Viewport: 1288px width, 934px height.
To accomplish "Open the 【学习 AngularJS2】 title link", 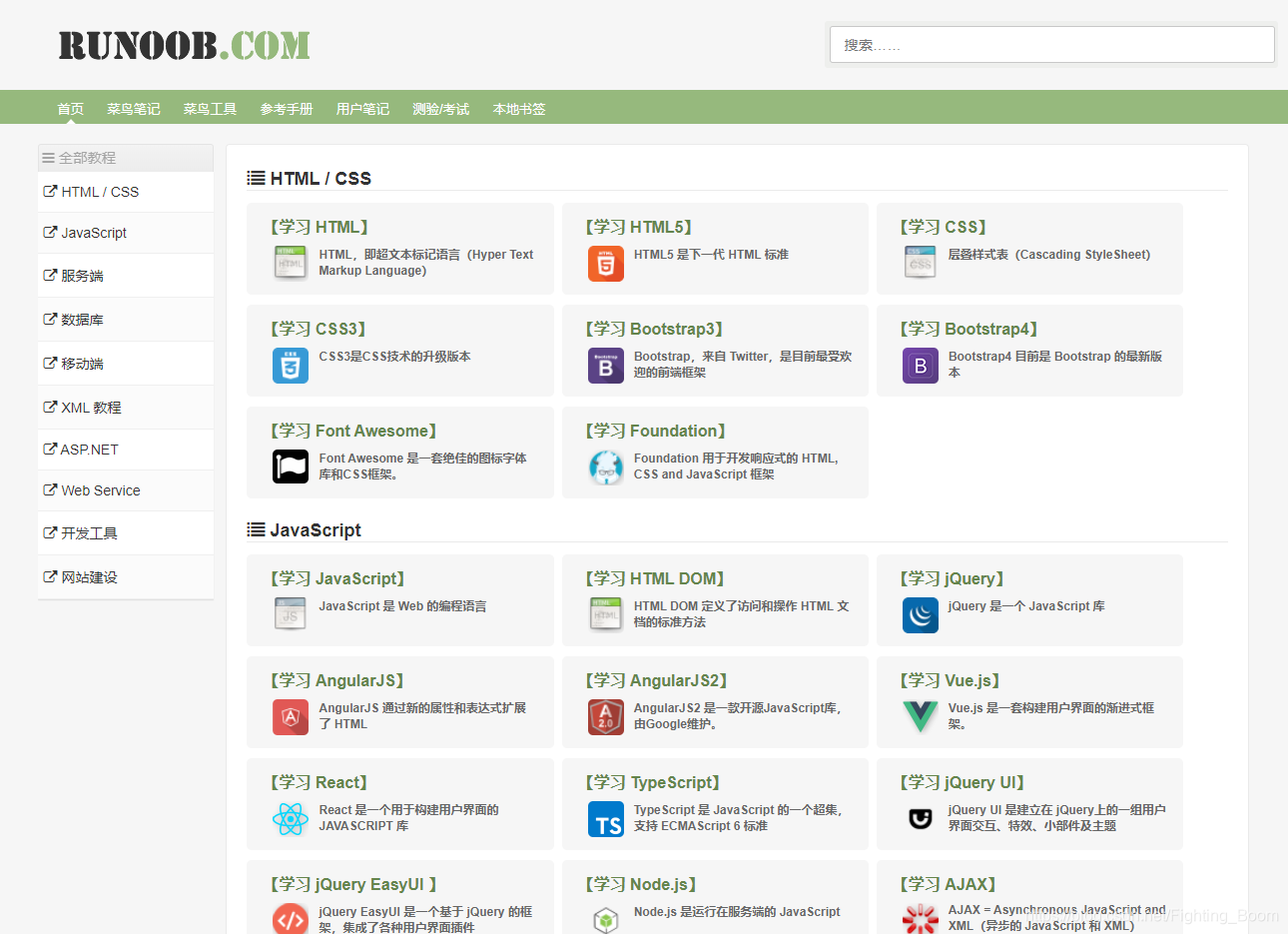I will click(657, 680).
